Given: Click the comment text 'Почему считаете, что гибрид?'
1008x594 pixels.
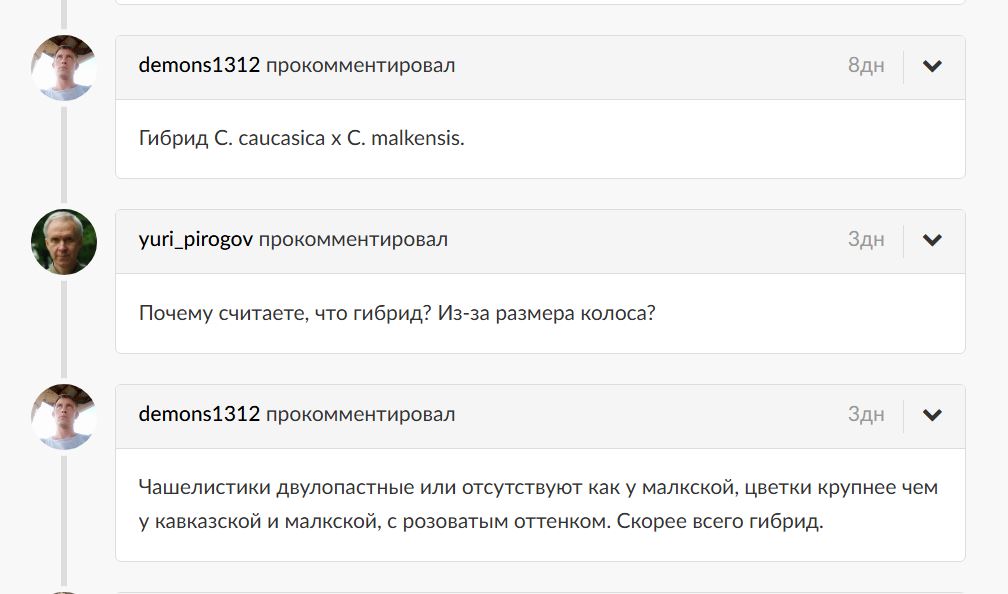Looking at the screenshot, I should [285, 313].
